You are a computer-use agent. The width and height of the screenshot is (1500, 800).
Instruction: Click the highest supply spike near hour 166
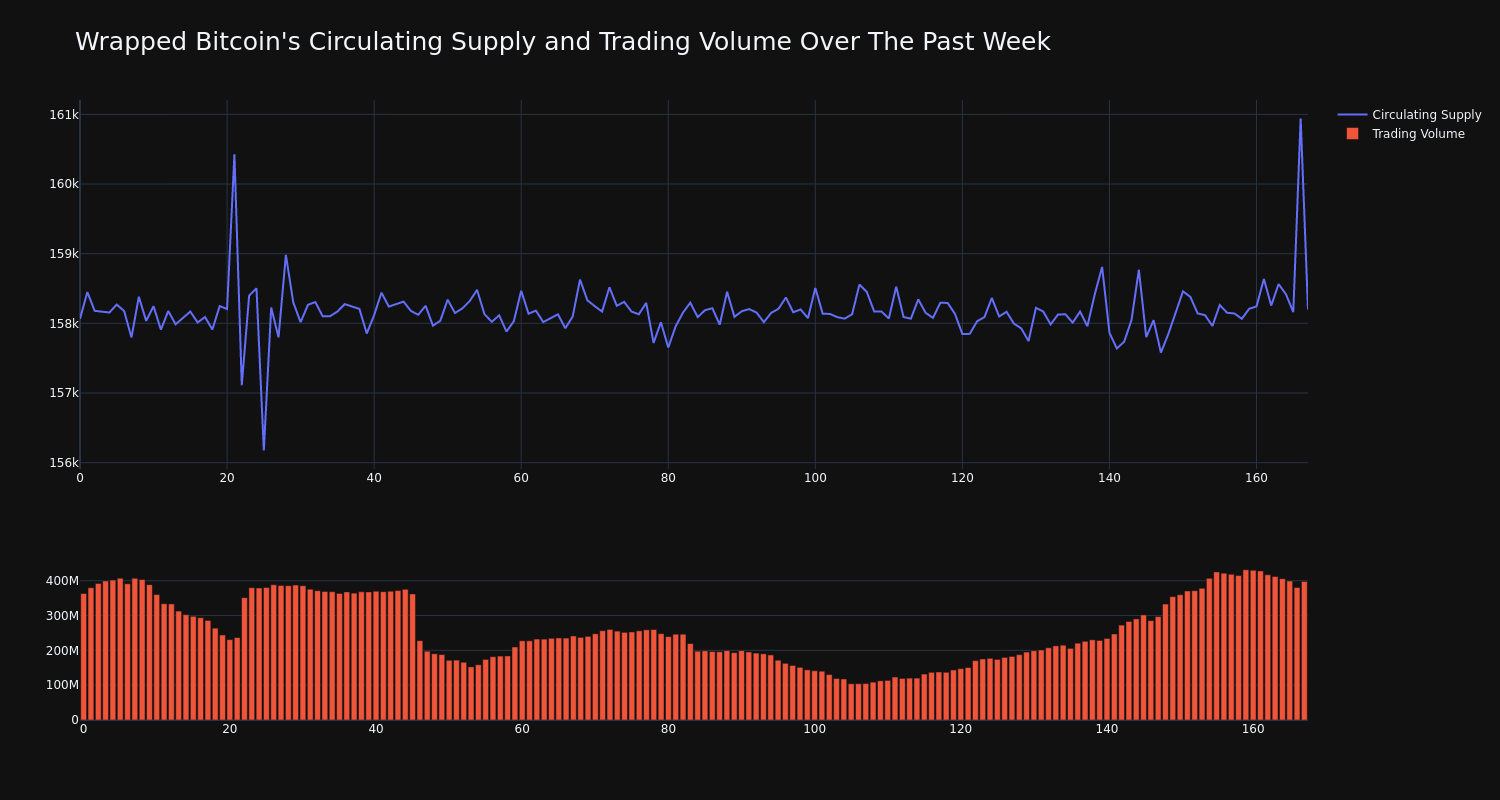point(1300,120)
